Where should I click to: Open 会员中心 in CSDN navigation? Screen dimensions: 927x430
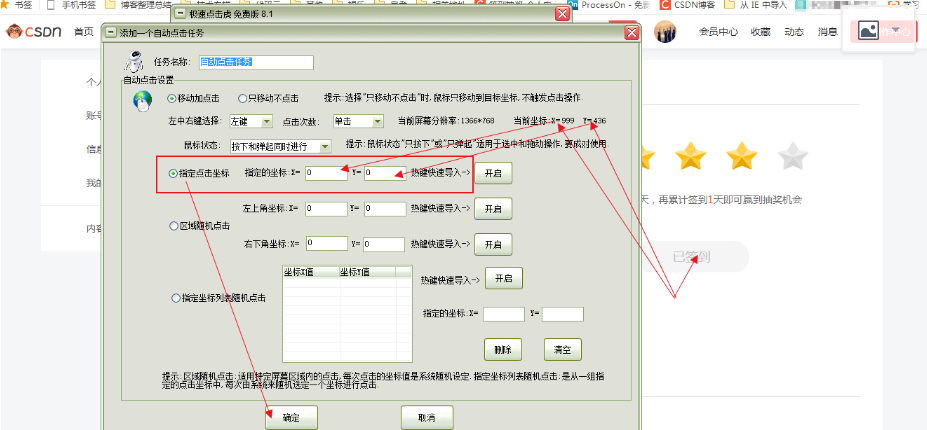click(x=718, y=32)
